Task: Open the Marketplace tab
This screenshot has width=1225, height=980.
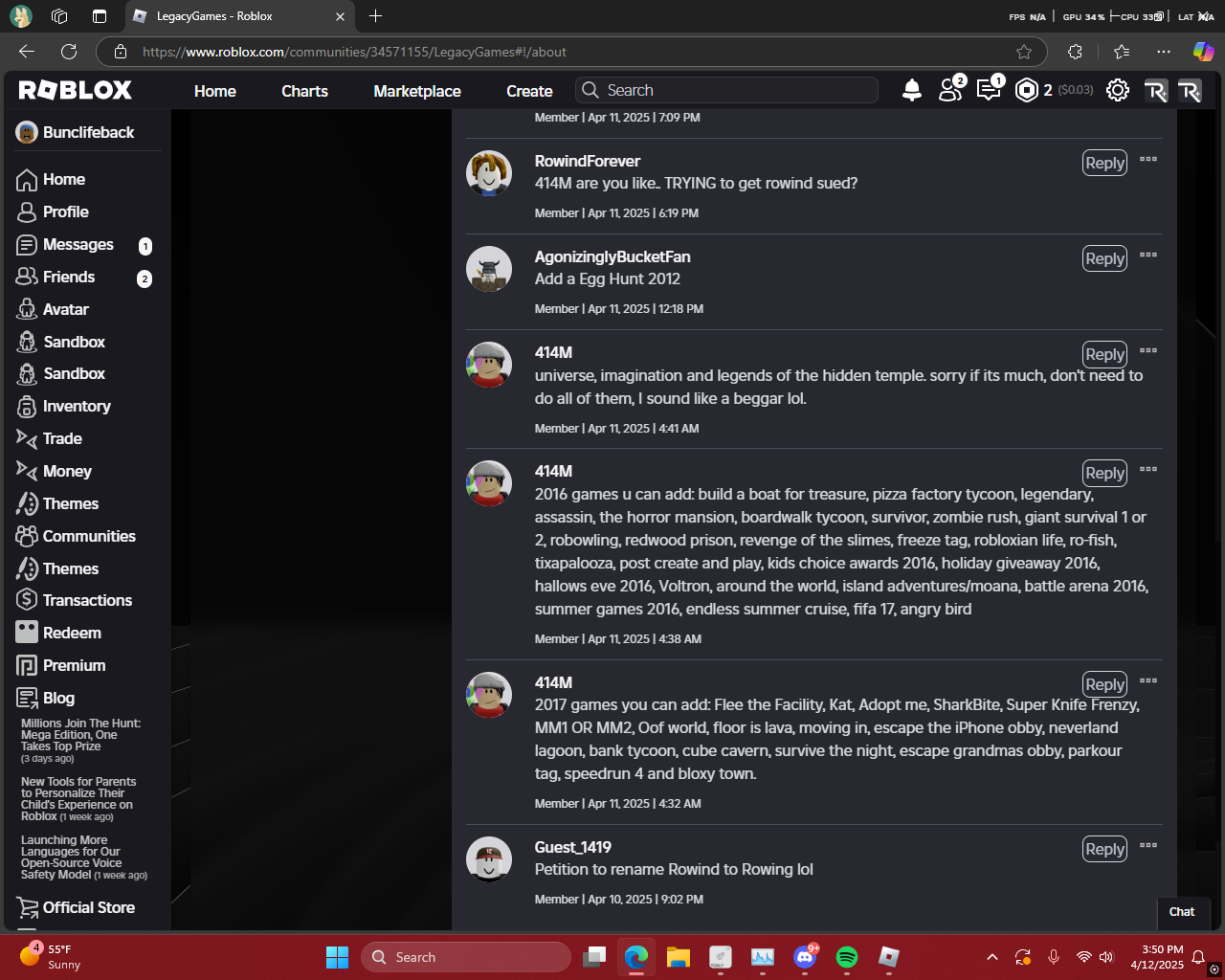Action: pos(417,91)
